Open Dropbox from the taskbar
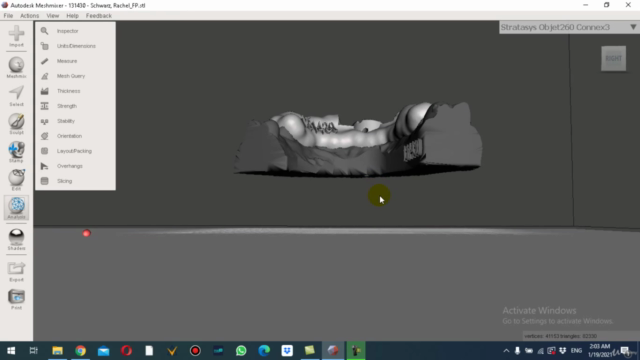 pyautogui.click(x=287, y=351)
